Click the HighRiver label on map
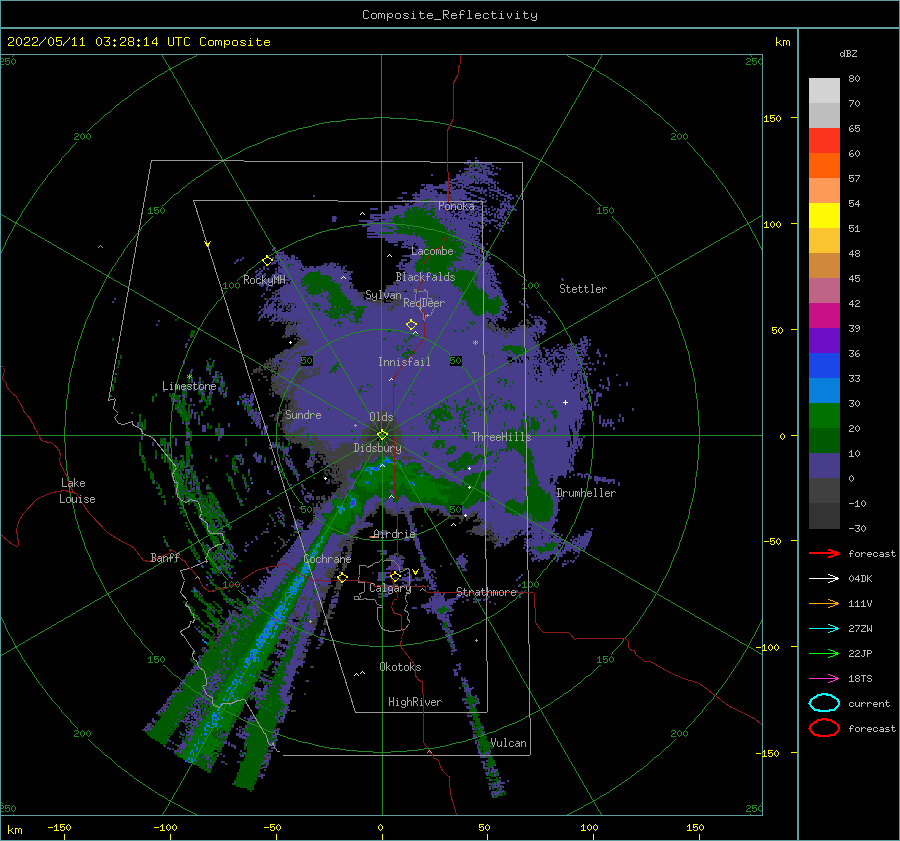 click(415, 702)
